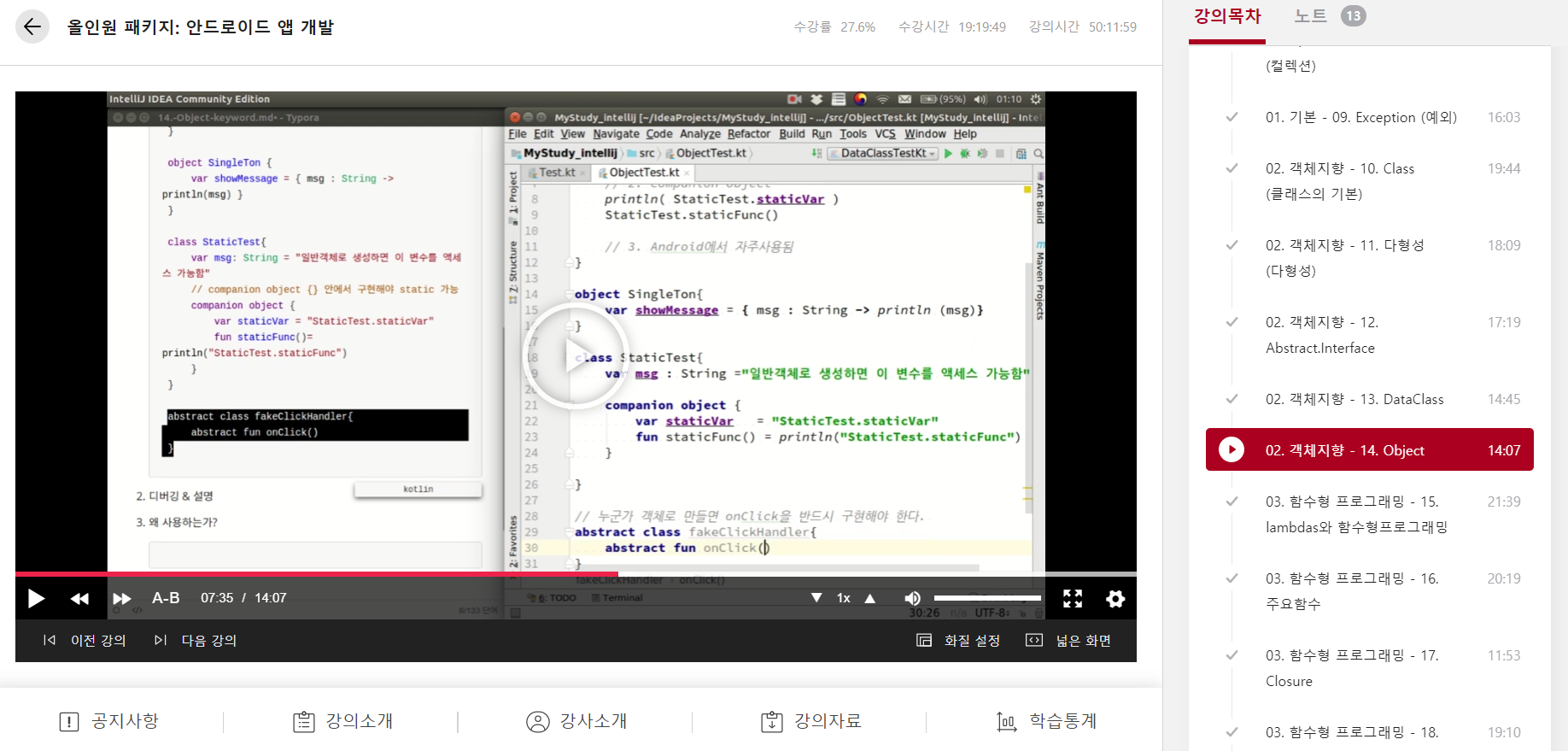Open player settings gear
The height and width of the screenshot is (751, 1568).
[1115, 598]
